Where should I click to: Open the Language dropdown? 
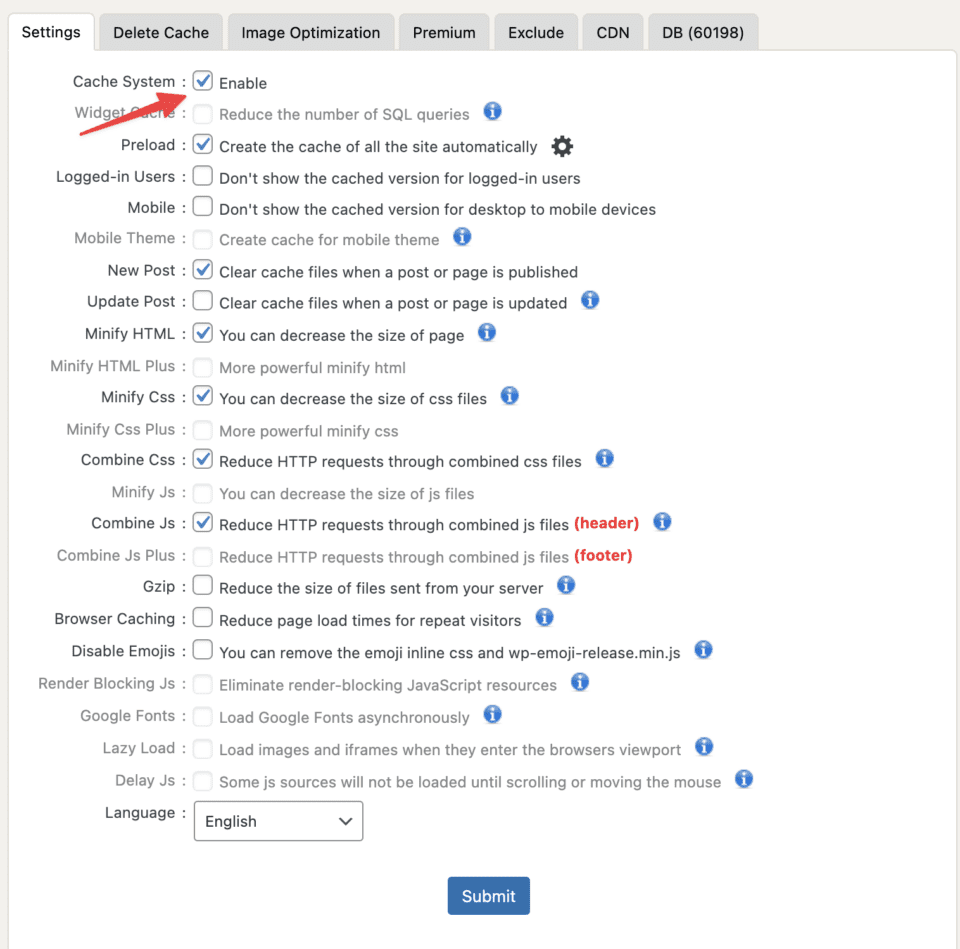click(278, 821)
